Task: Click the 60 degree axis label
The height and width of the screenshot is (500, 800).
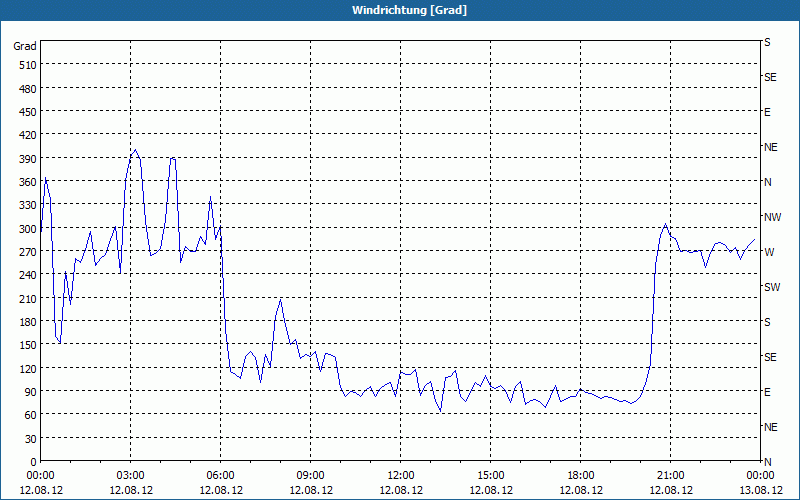Action: (x=31, y=415)
